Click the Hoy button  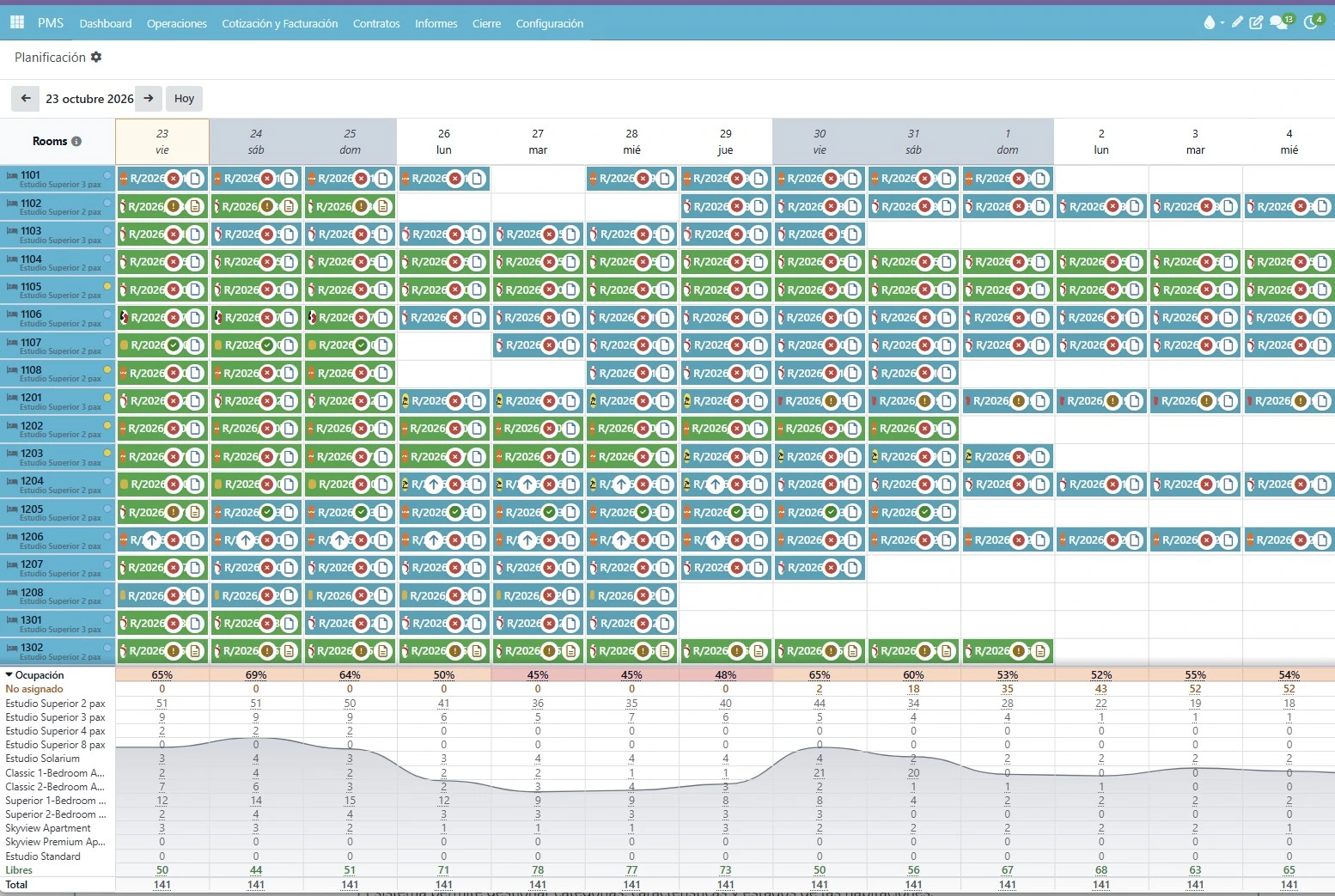(x=185, y=99)
